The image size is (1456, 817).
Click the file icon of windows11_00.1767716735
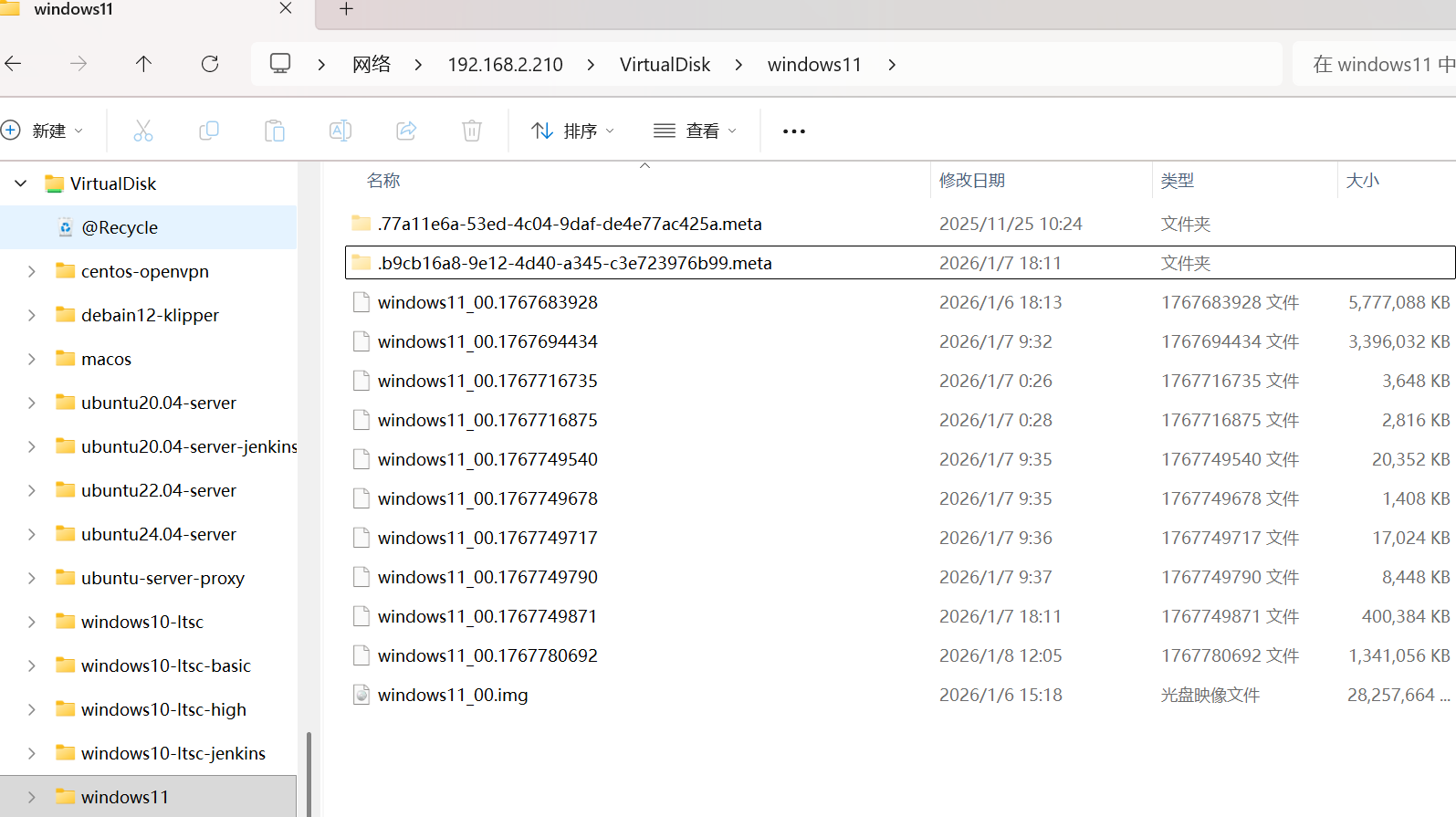(x=361, y=381)
